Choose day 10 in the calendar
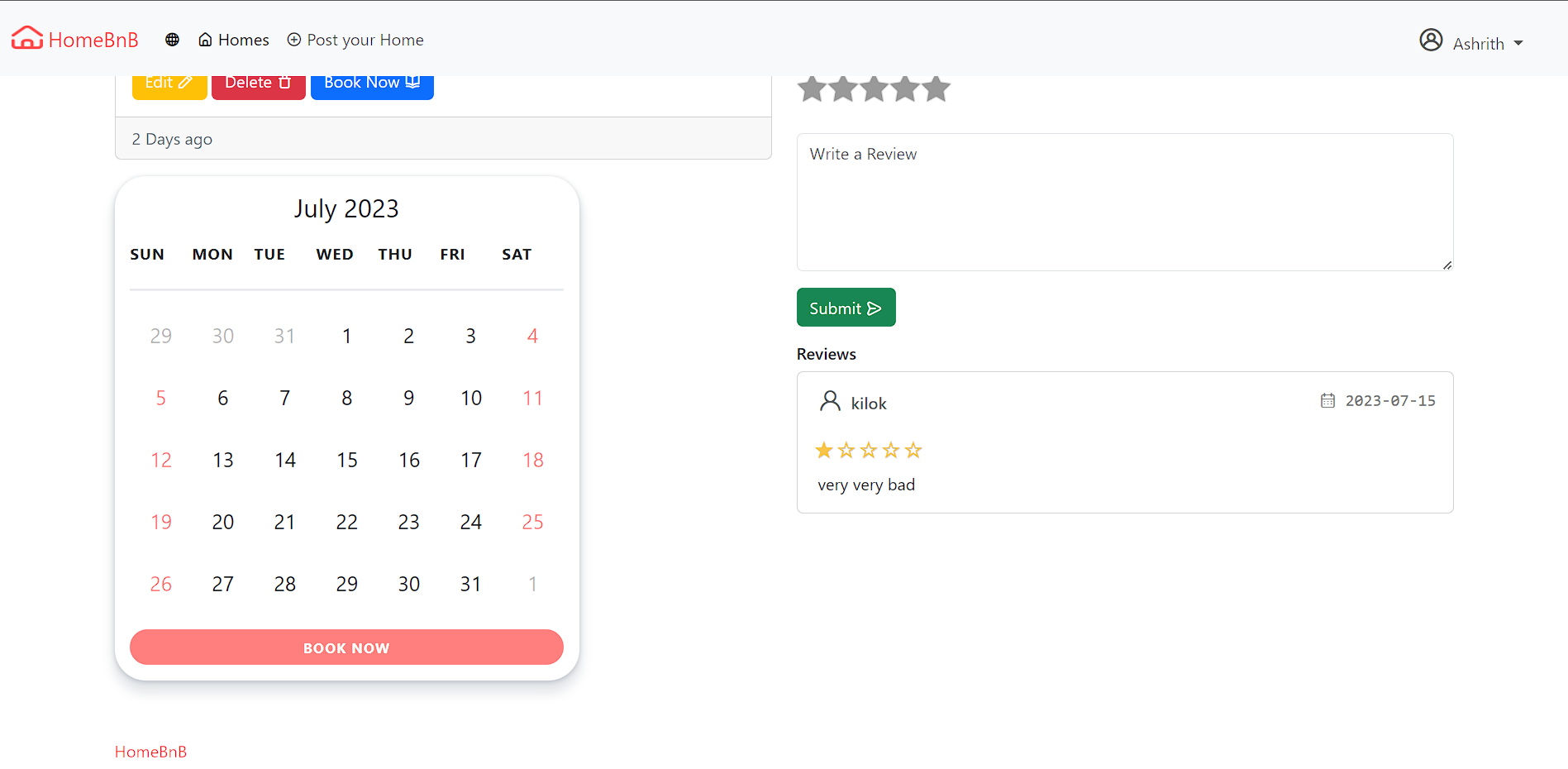 (471, 398)
